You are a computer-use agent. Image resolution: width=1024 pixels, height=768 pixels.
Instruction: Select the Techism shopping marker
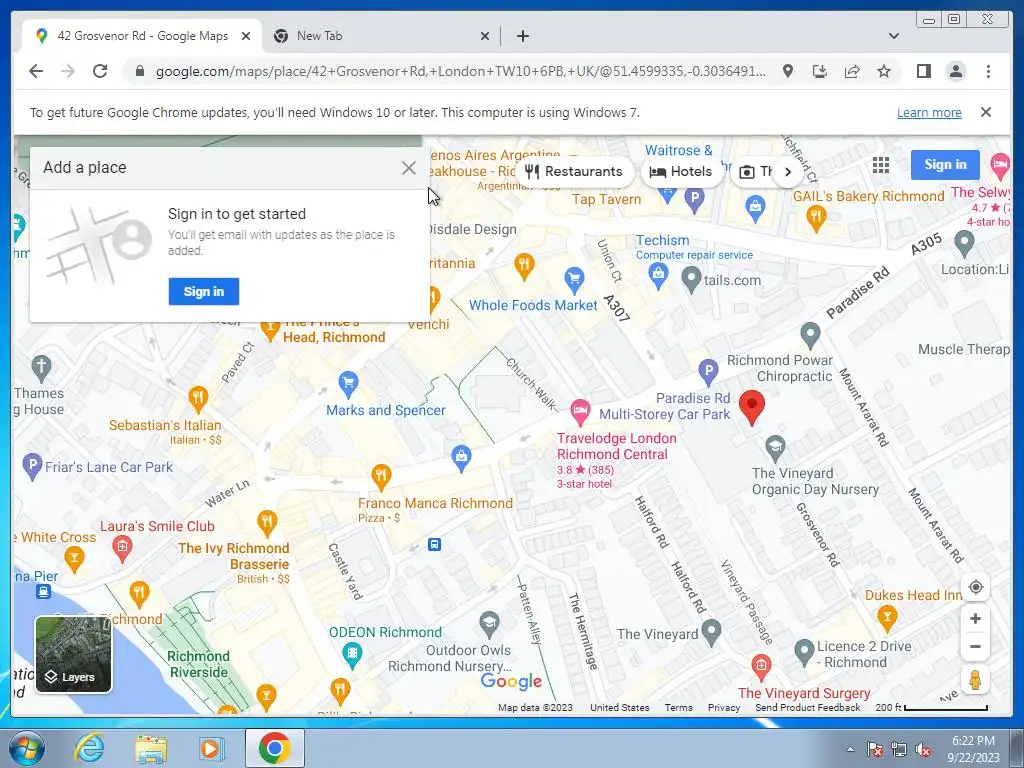point(658,276)
